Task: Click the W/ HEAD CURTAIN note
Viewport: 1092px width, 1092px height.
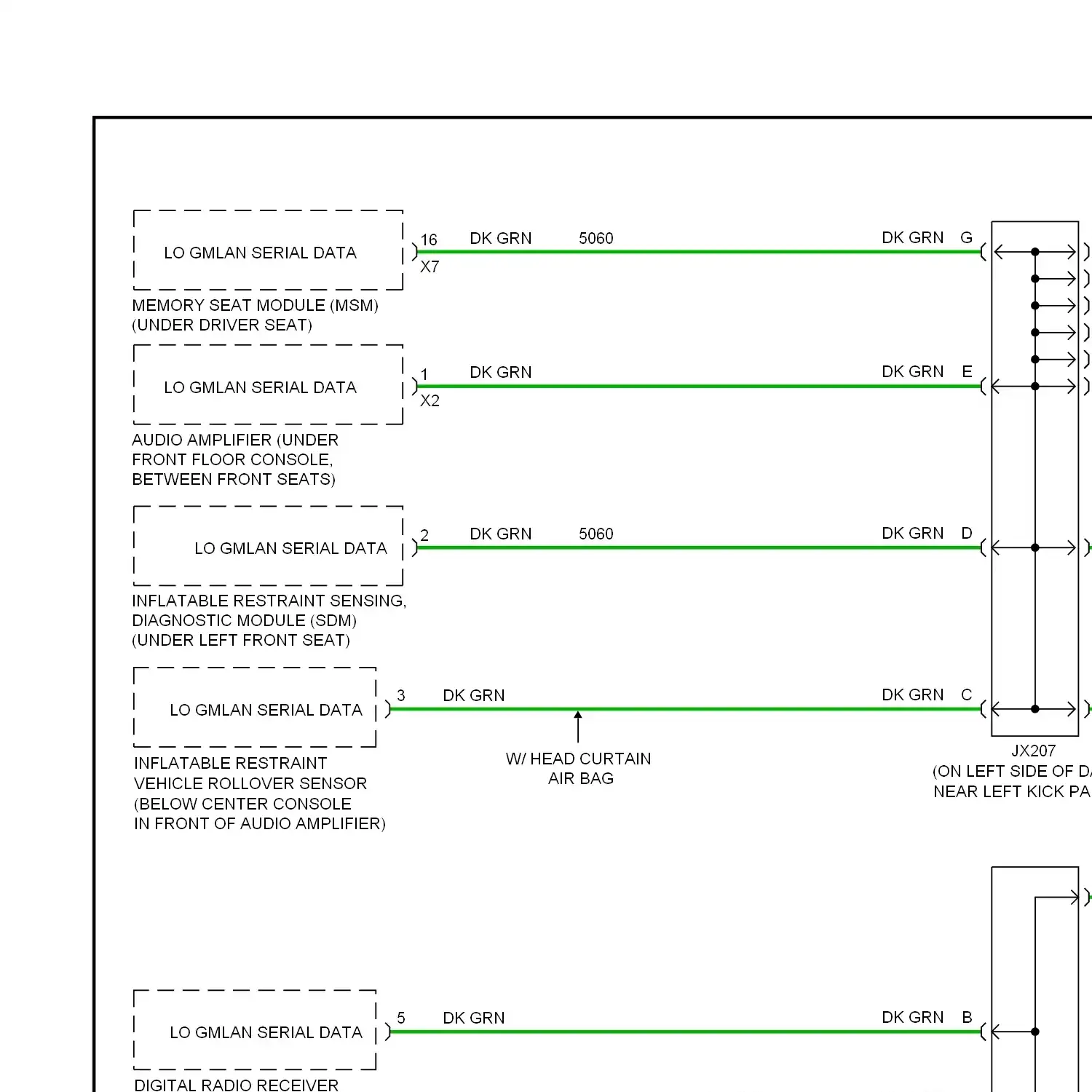Action: 579,759
